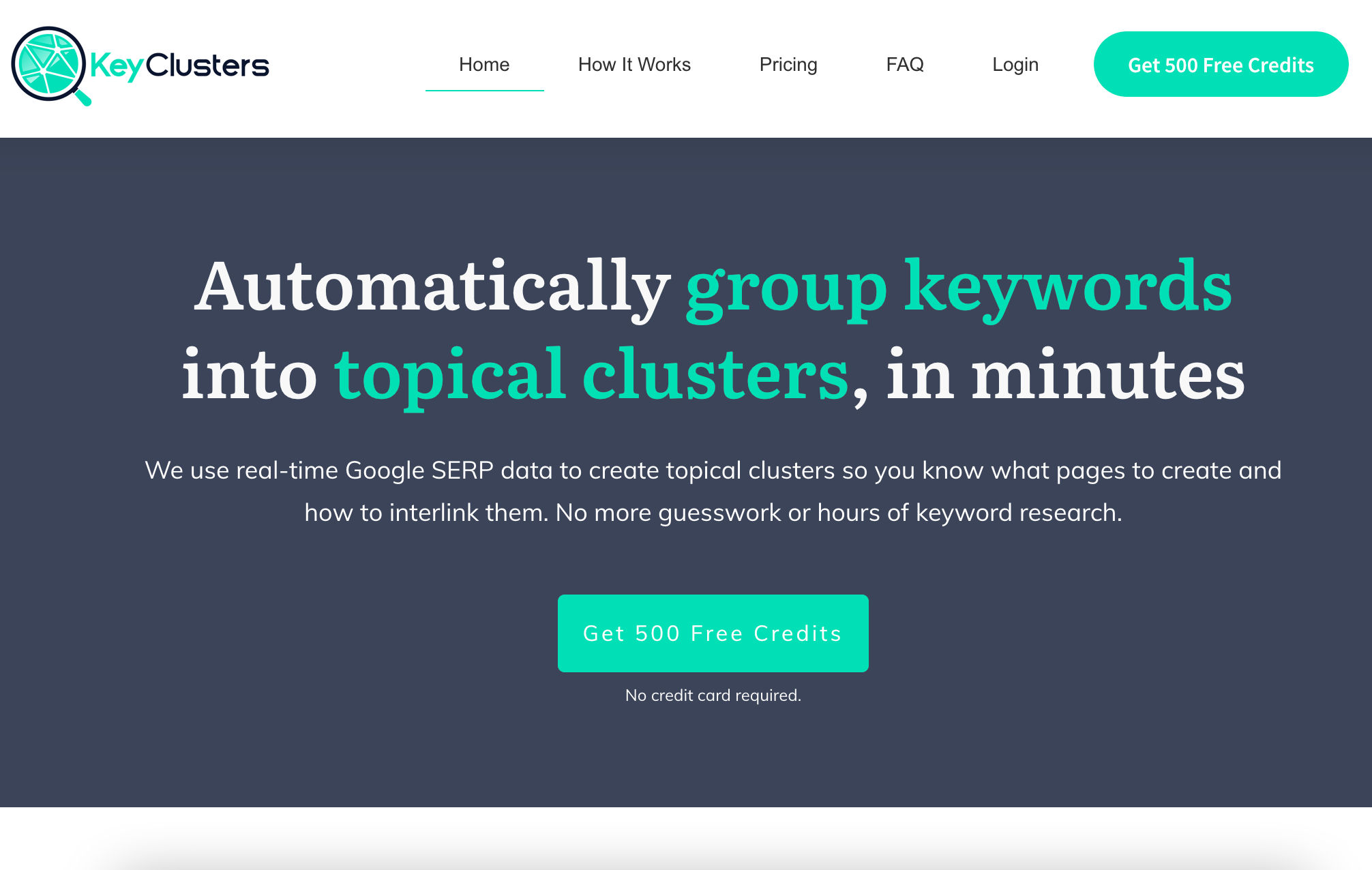Viewport: 1372px width, 870px height.
Task: Go to How It Works page
Action: click(x=634, y=65)
